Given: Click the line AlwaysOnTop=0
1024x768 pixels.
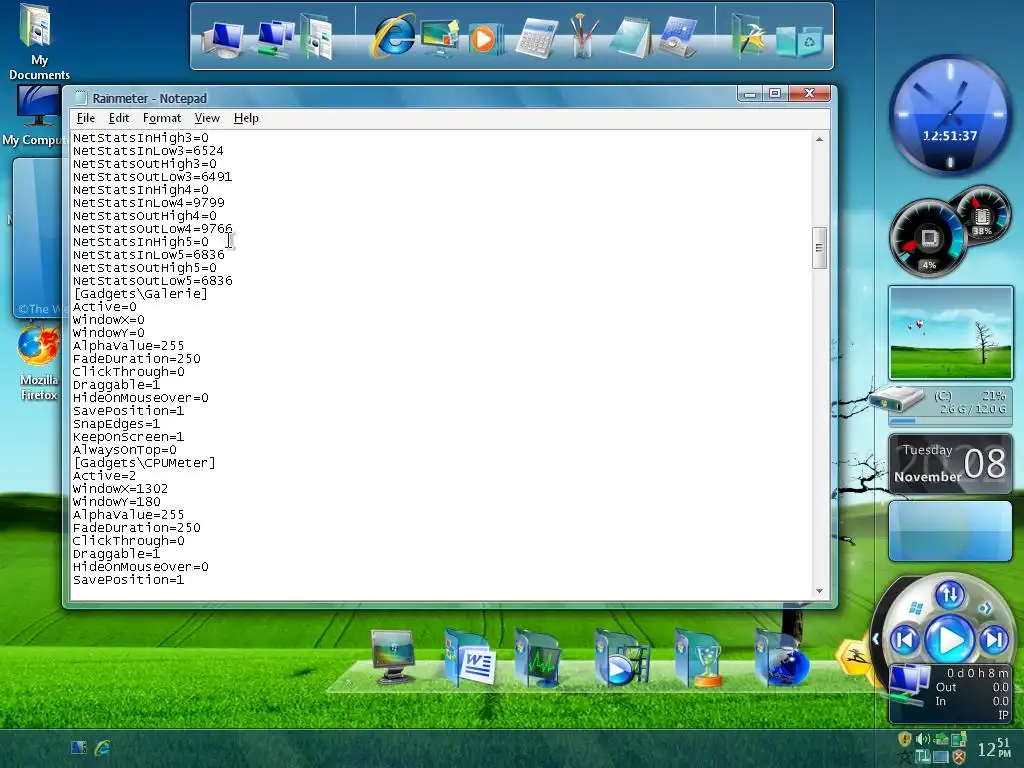Looking at the screenshot, I should pyautogui.click(x=125, y=450).
